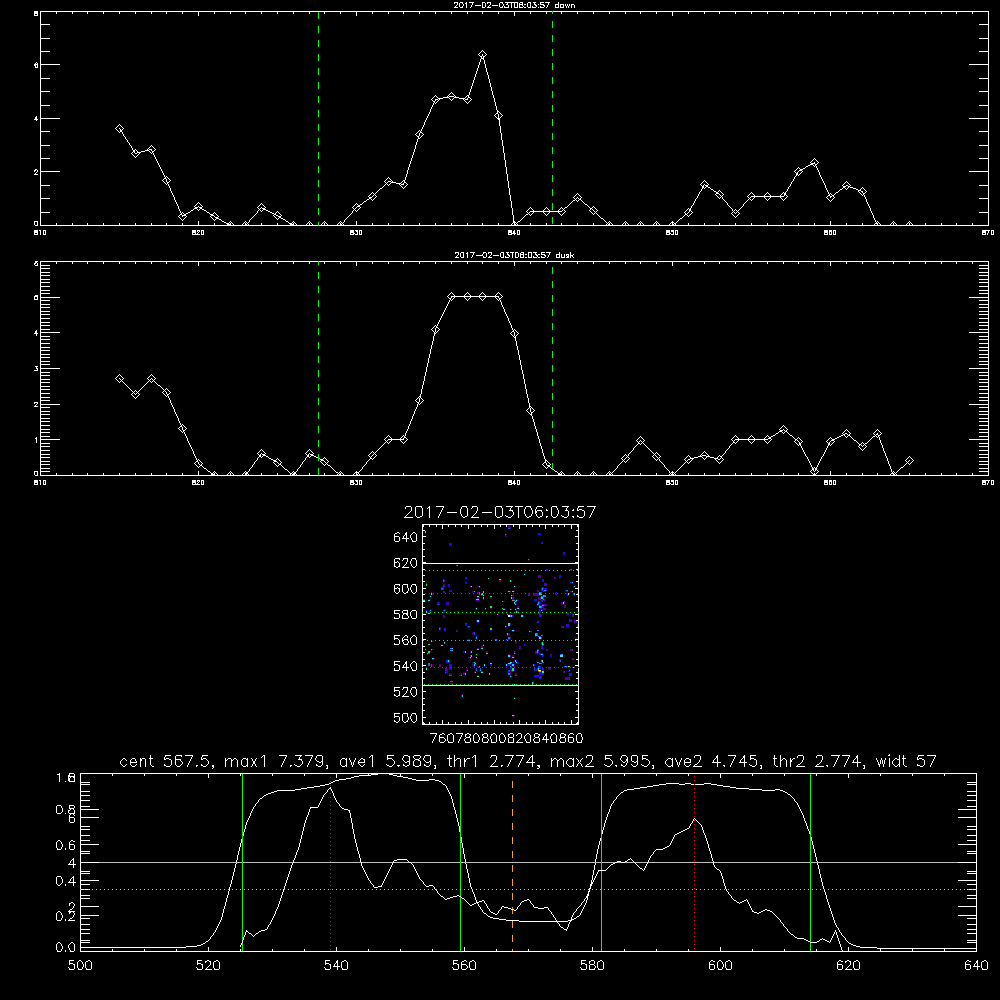Click the 600 x-axis label of bottom plot

[721, 966]
